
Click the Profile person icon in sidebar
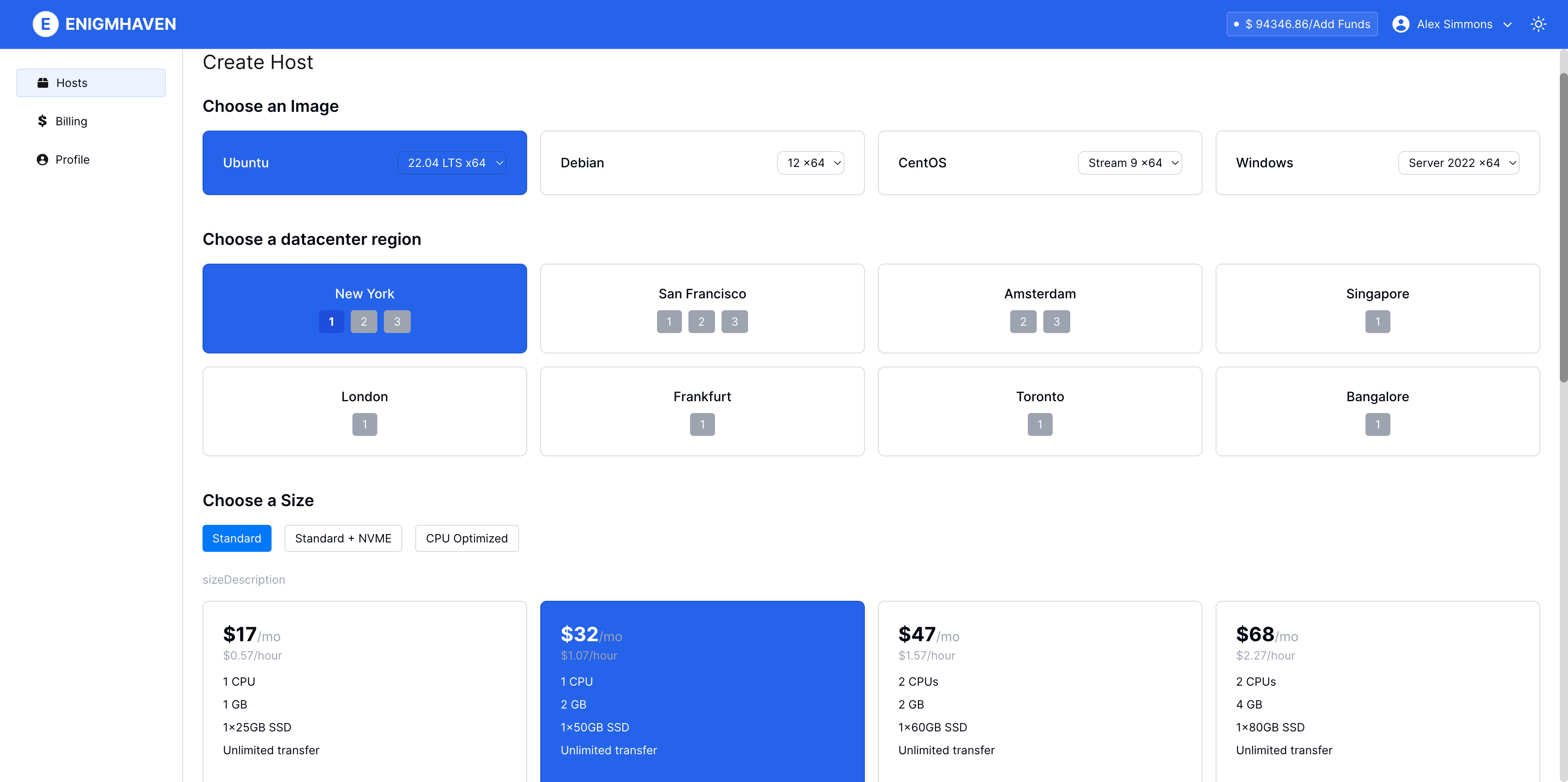pyautogui.click(x=42, y=160)
